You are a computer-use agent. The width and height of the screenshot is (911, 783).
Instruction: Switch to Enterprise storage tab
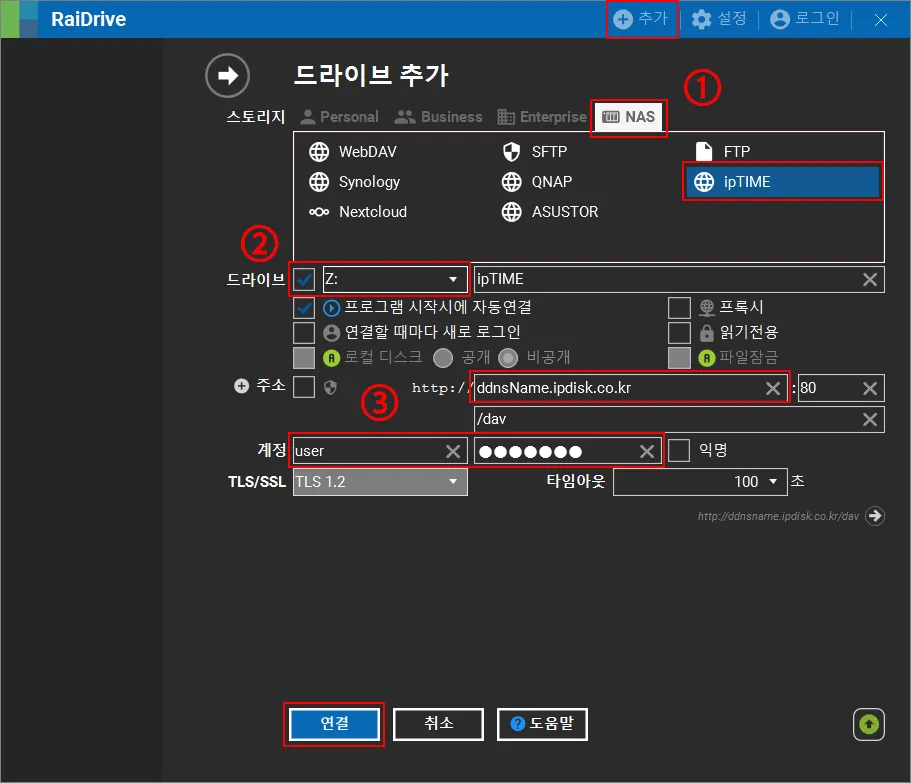(x=542, y=117)
